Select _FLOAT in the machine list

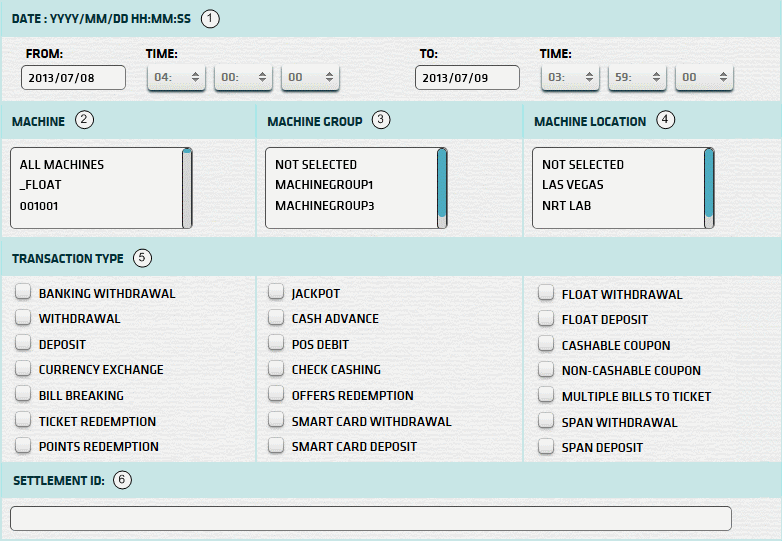pyautogui.click(x=40, y=185)
